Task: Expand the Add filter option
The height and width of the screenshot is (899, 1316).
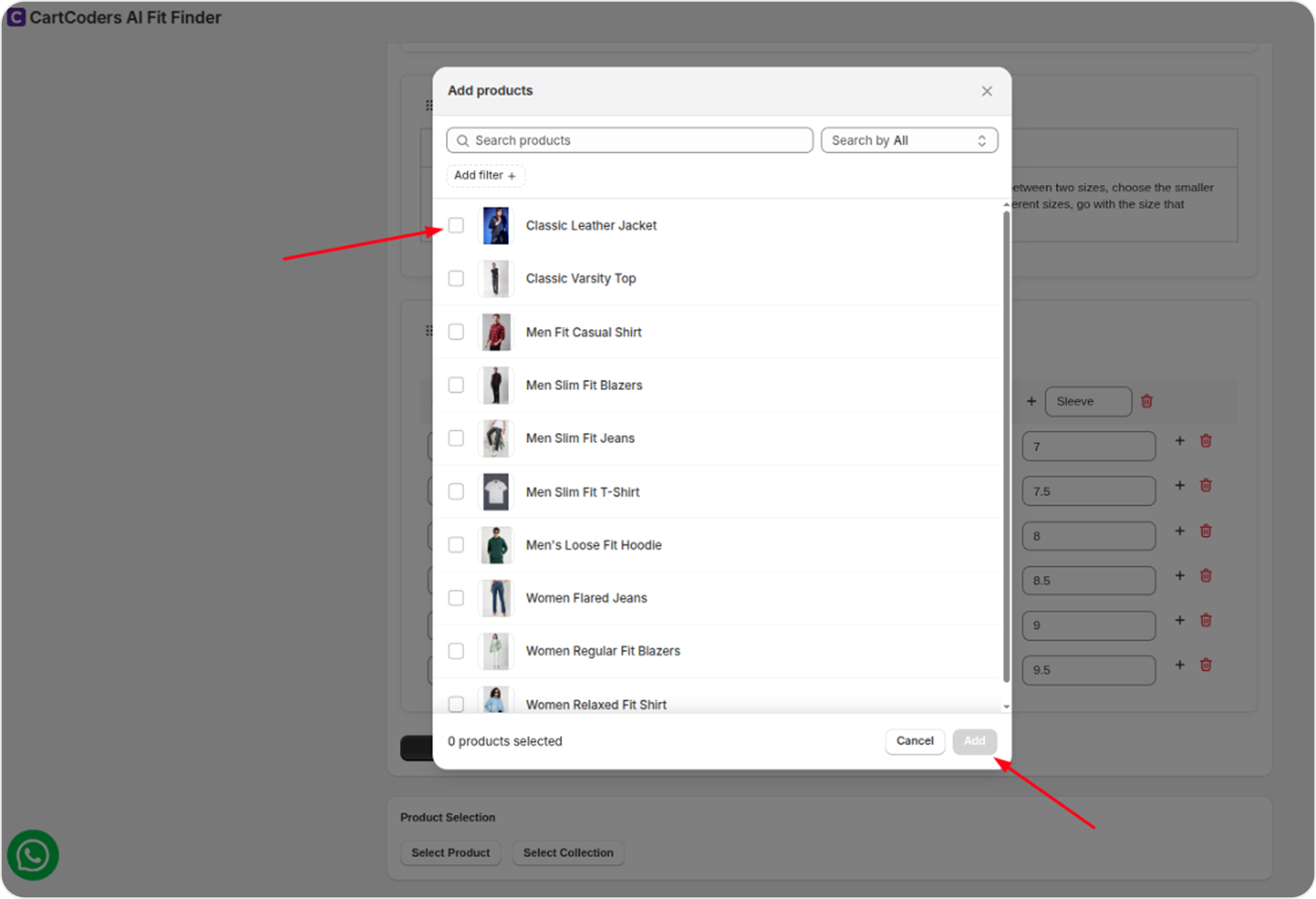Action: (x=485, y=175)
